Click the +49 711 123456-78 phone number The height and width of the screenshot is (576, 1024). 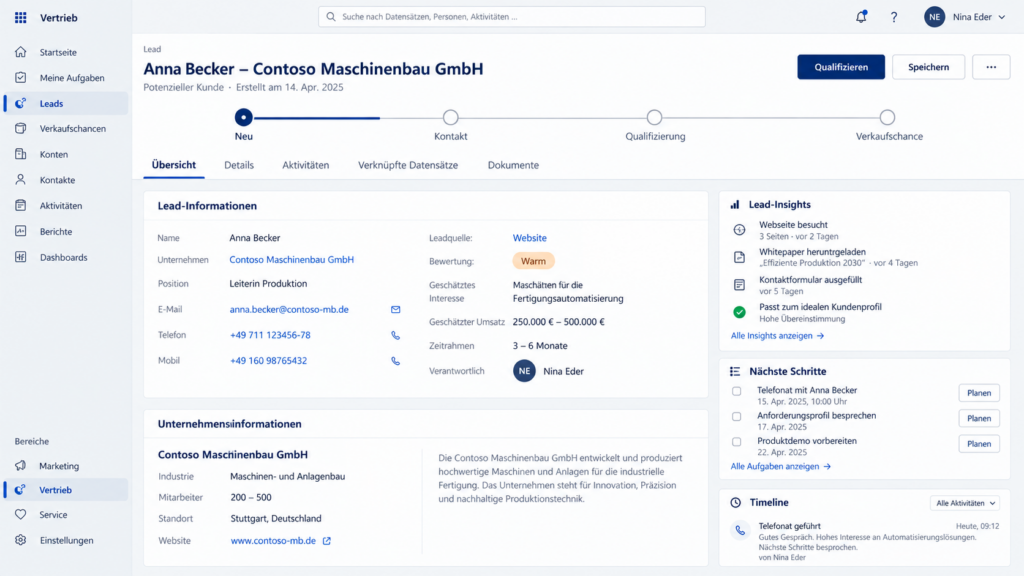coord(270,335)
